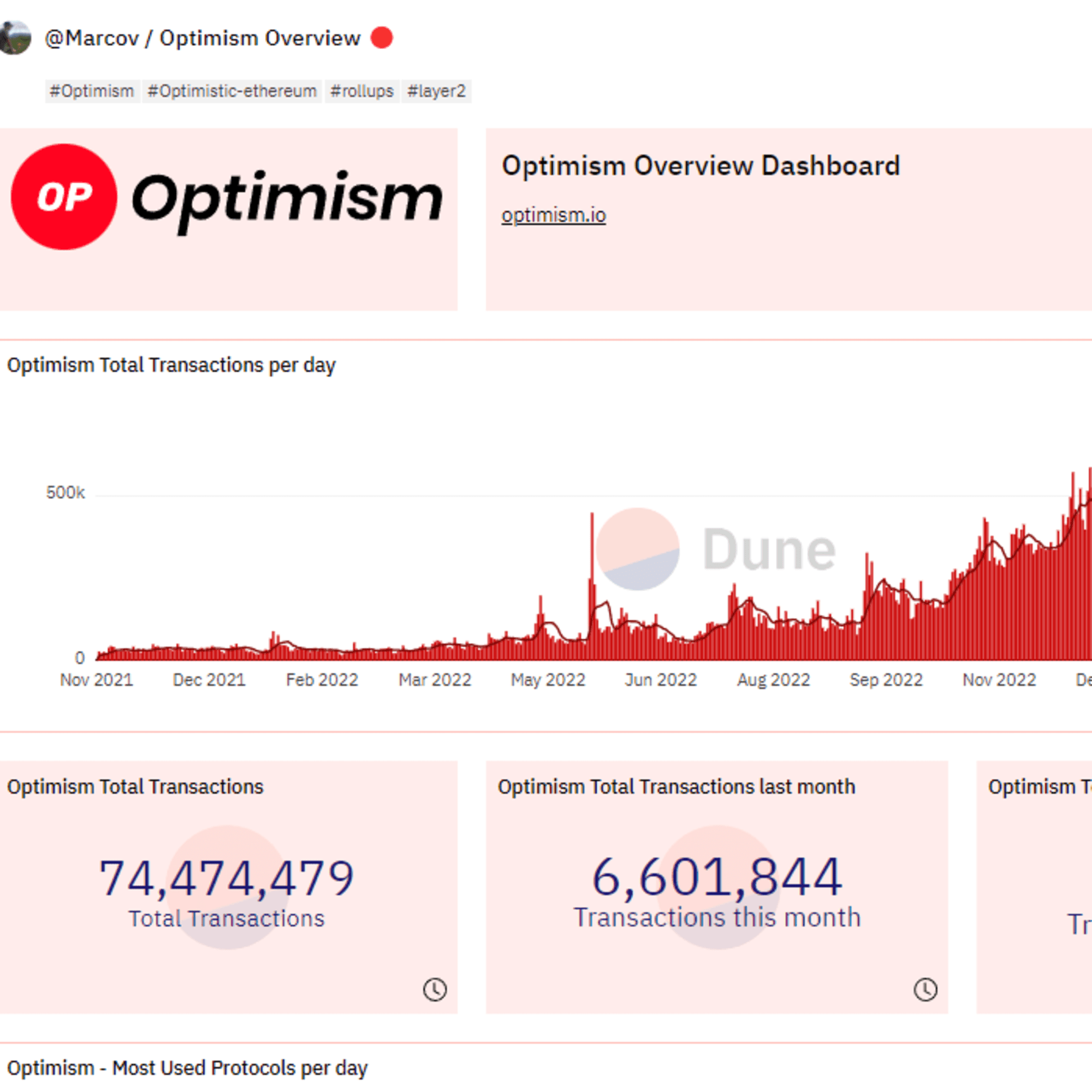Click the Dec 2021 x-axis label
The image size is (1092, 1092).
(209, 680)
